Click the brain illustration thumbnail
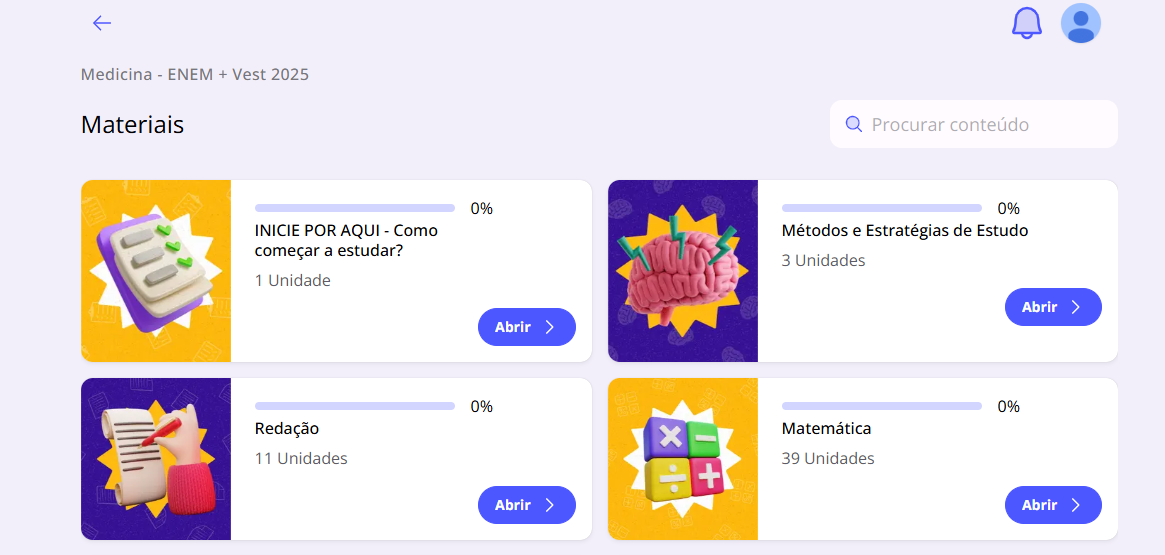 coord(683,271)
